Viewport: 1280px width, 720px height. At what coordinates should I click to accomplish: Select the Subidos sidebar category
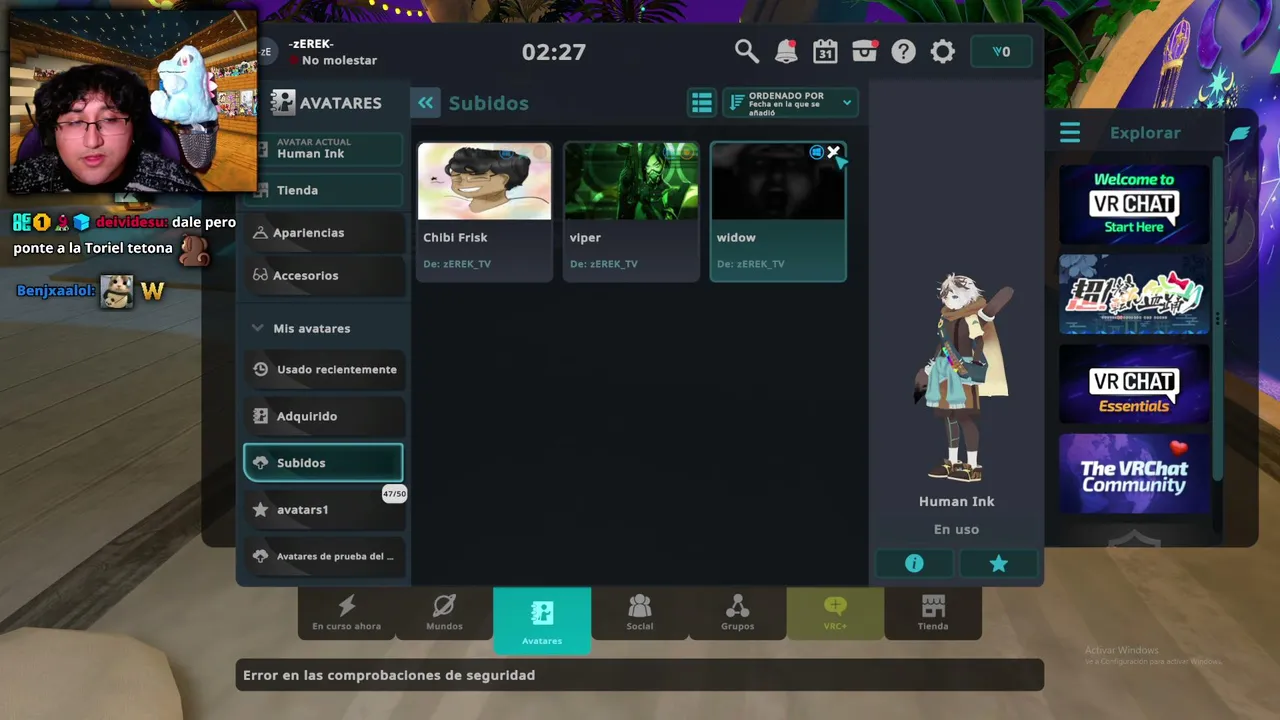click(x=323, y=463)
